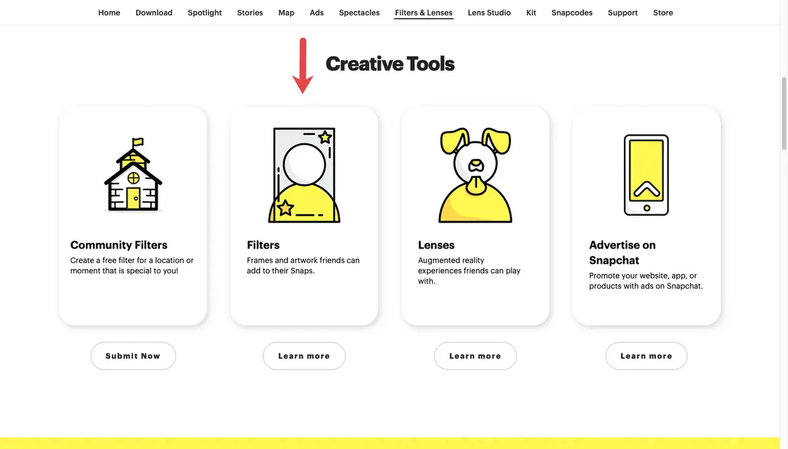Open the Support nav item

point(623,13)
